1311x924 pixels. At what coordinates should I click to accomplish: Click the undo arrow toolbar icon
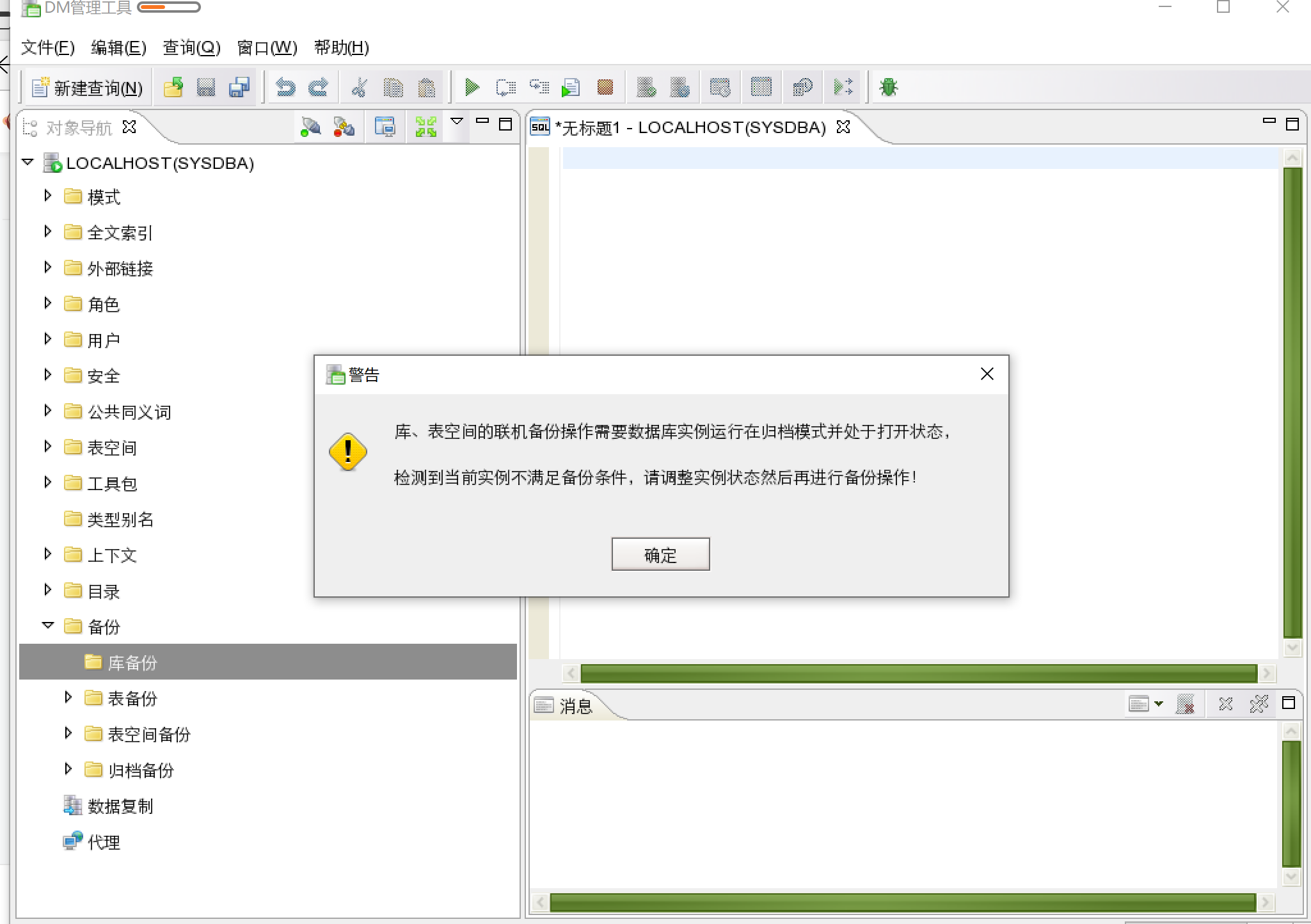(285, 87)
